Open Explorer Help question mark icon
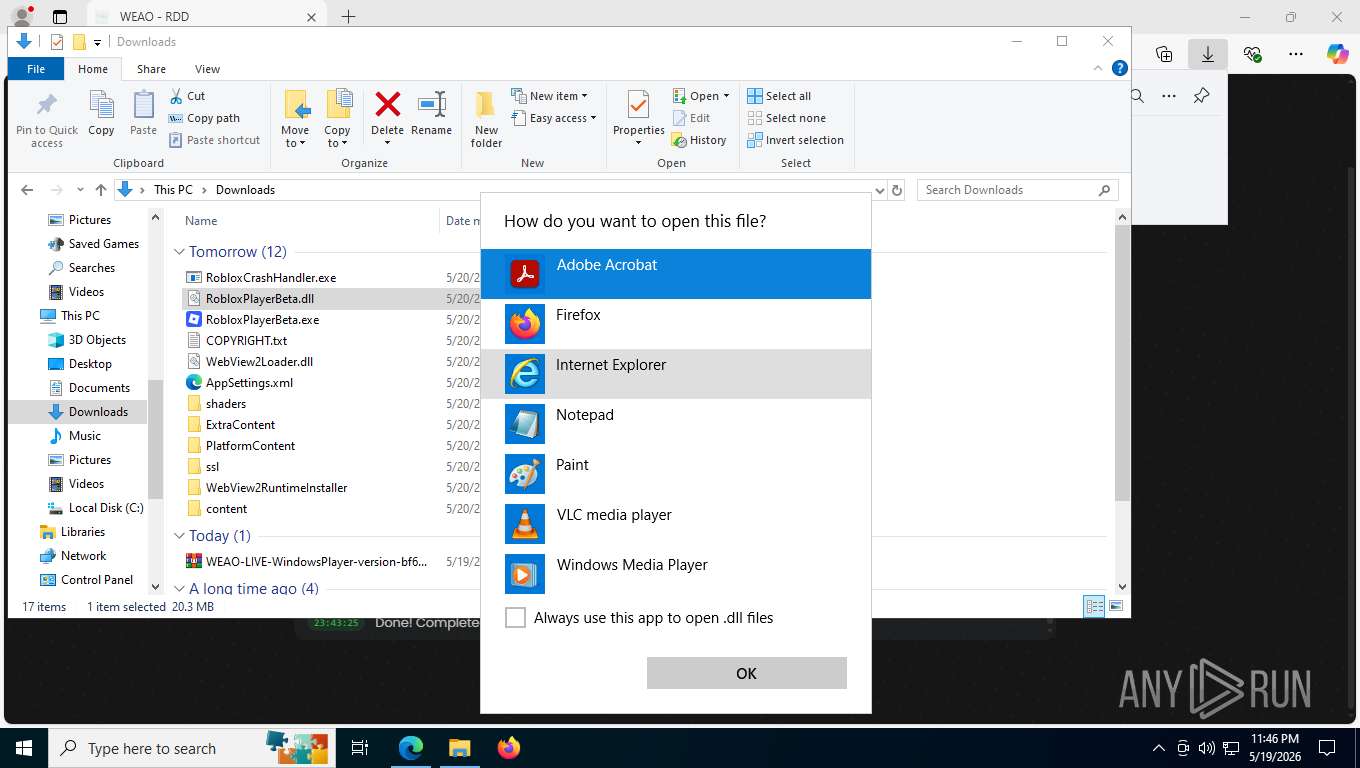 pyautogui.click(x=1120, y=68)
